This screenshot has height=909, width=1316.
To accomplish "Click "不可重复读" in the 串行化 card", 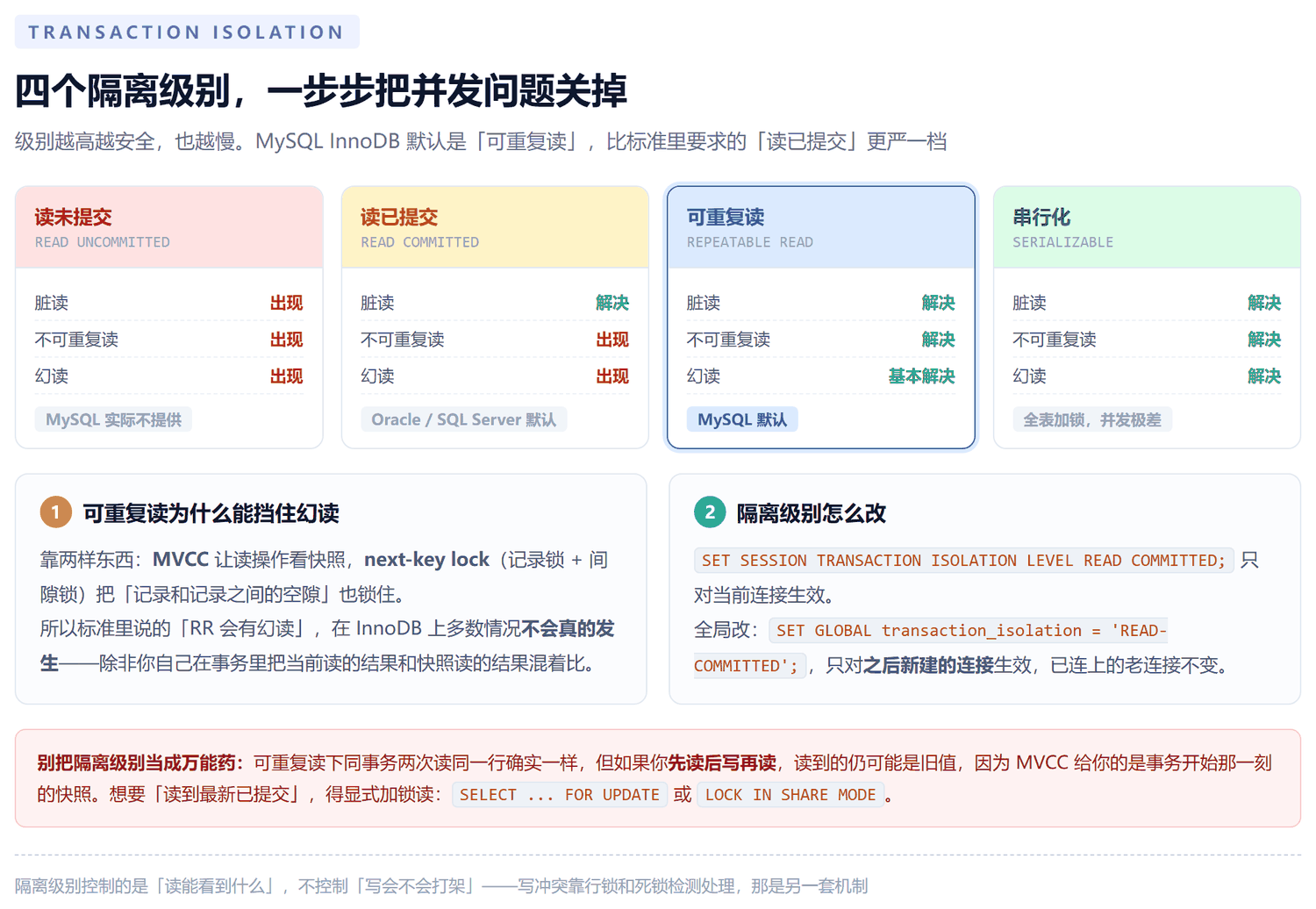I will (1055, 340).
